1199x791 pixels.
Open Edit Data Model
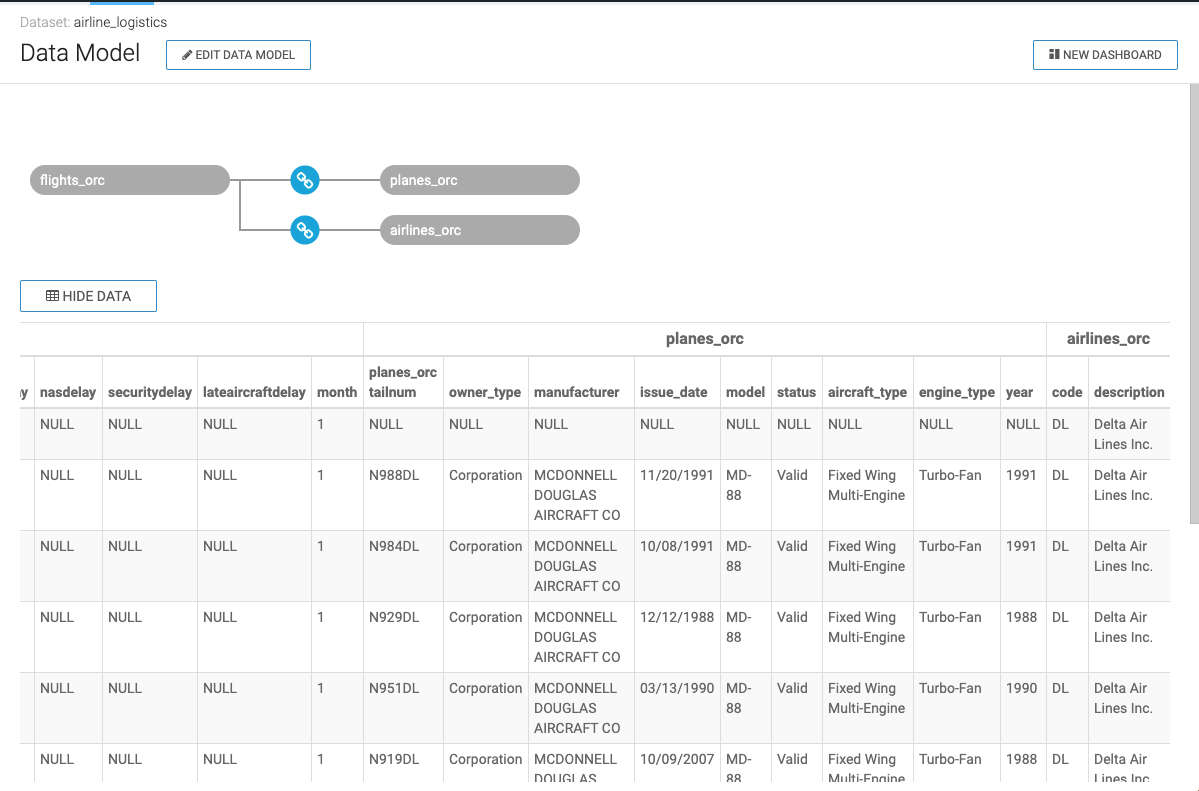click(239, 55)
